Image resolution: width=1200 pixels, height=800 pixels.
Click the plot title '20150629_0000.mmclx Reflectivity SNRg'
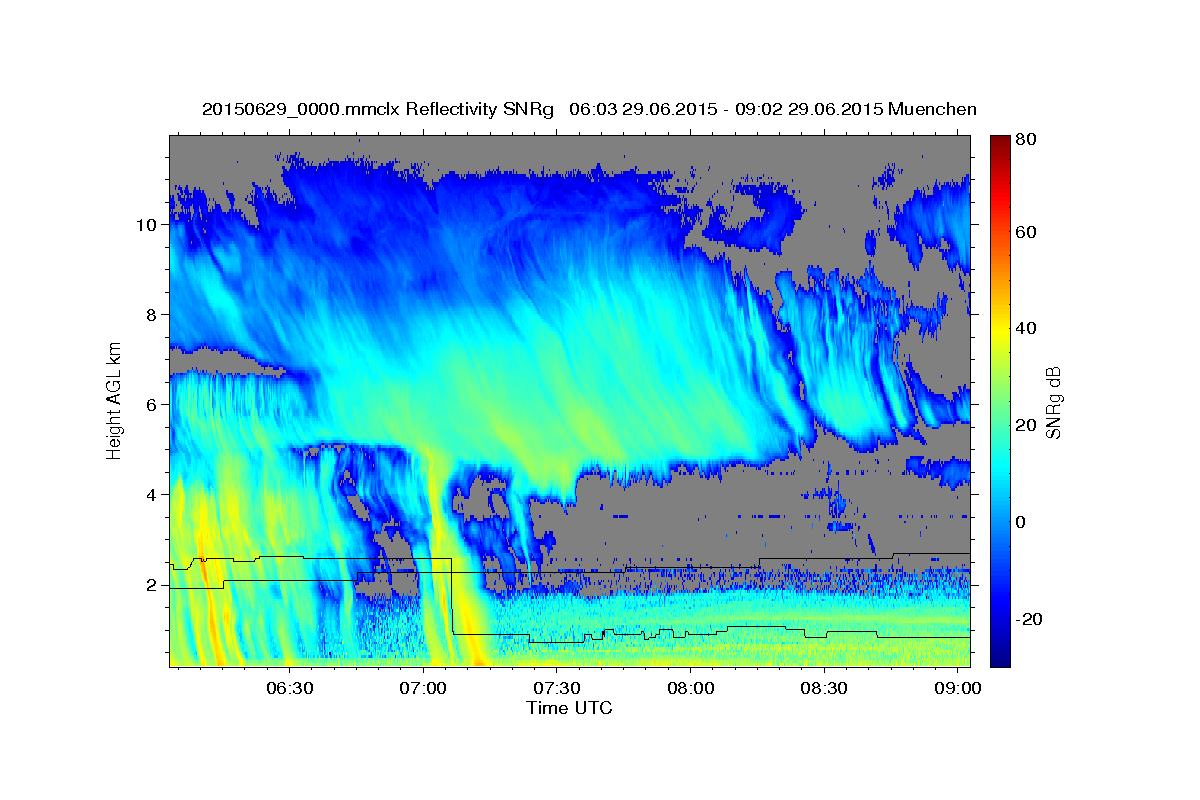[x=378, y=109]
